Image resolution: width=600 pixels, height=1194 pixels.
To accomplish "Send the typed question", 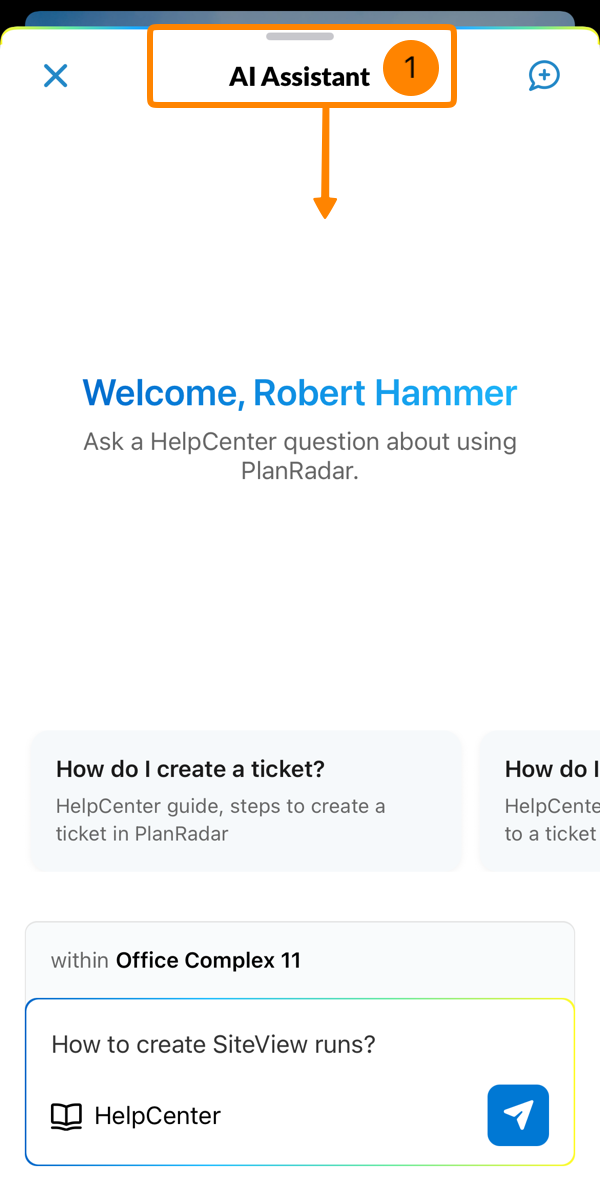I will tap(518, 1114).
